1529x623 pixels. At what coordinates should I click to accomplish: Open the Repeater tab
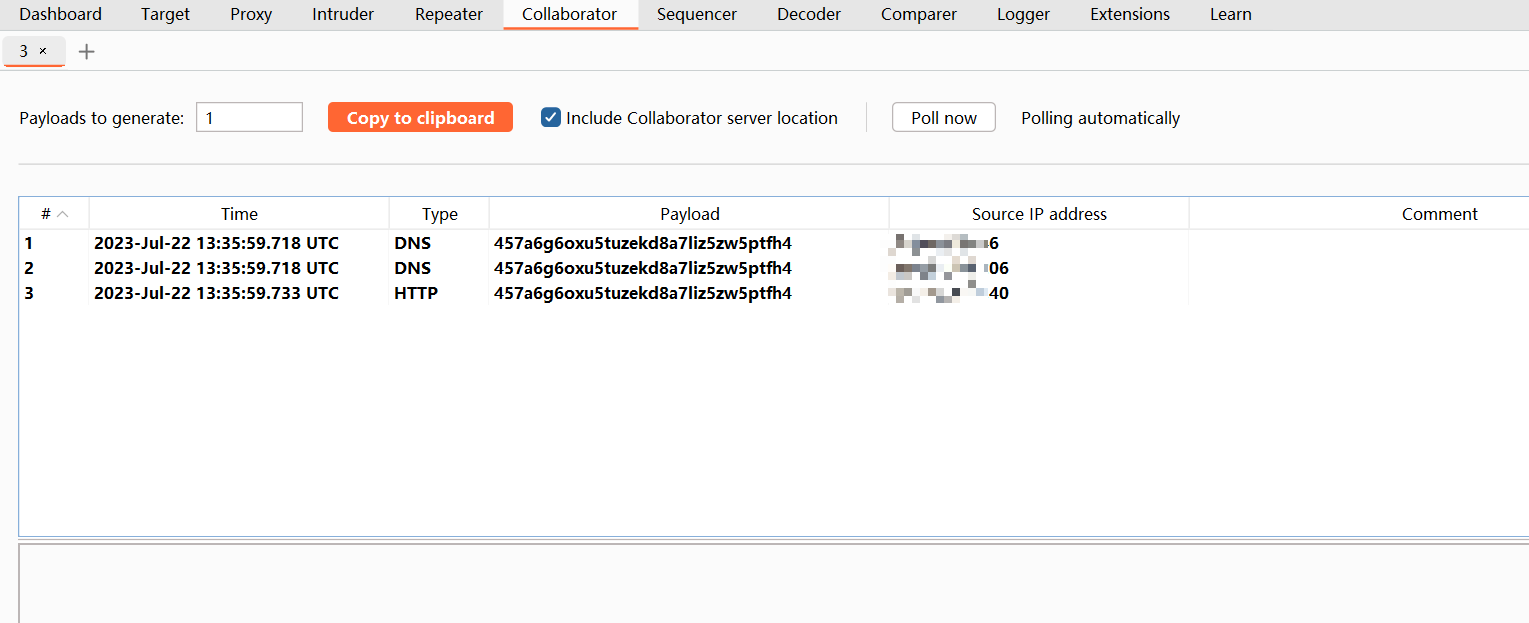(449, 14)
